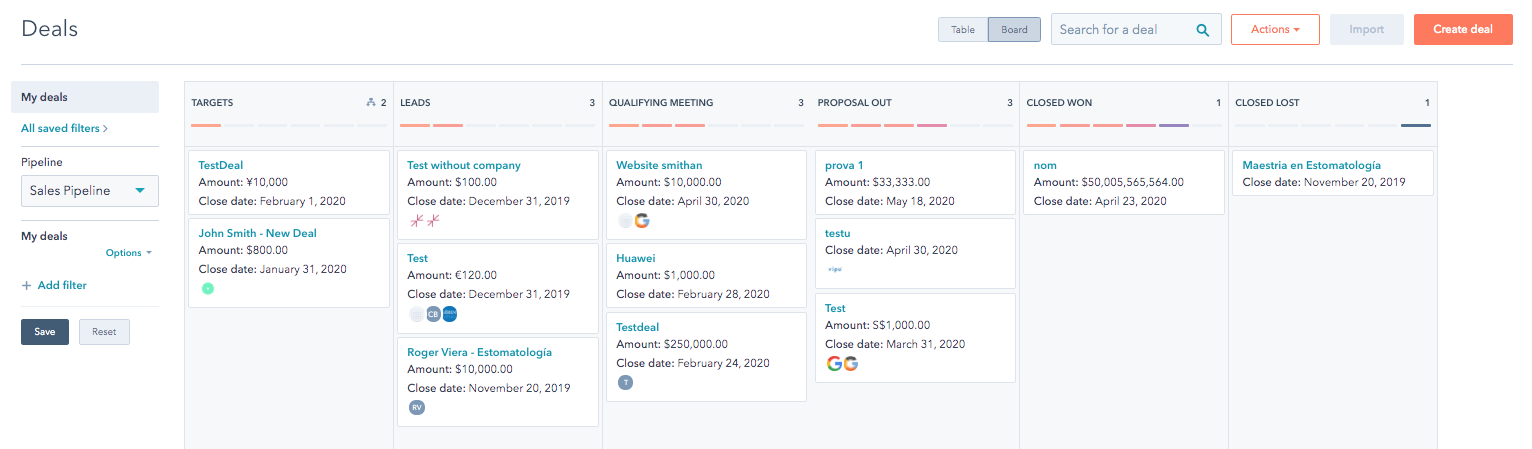Click the green avatar on John Smith deal

(208, 288)
